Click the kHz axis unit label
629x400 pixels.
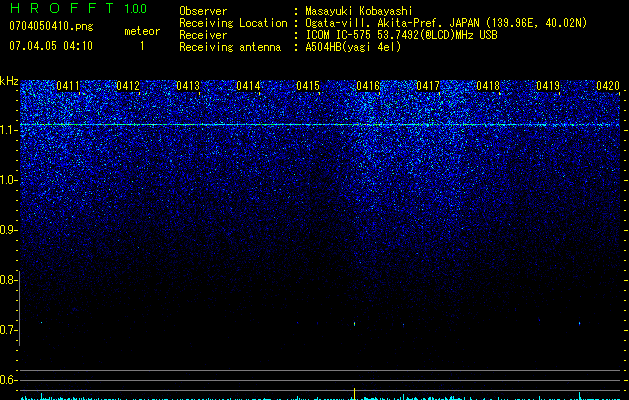(x=9, y=81)
